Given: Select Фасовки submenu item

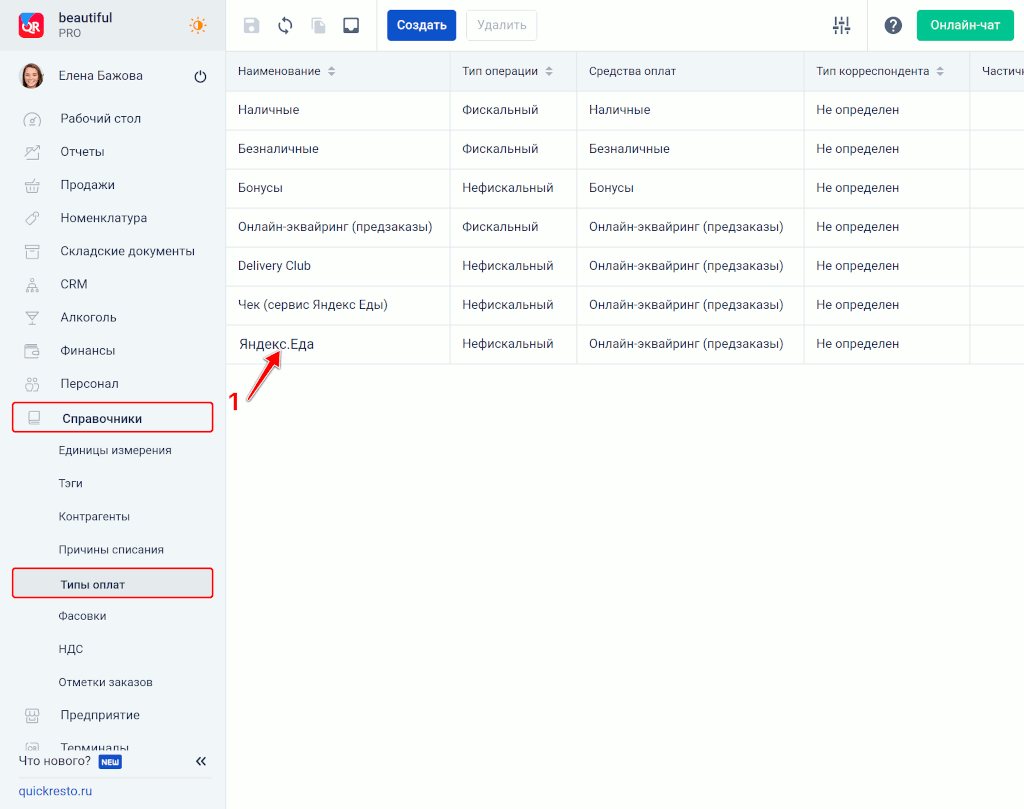Looking at the screenshot, I should click(x=82, y=616).
